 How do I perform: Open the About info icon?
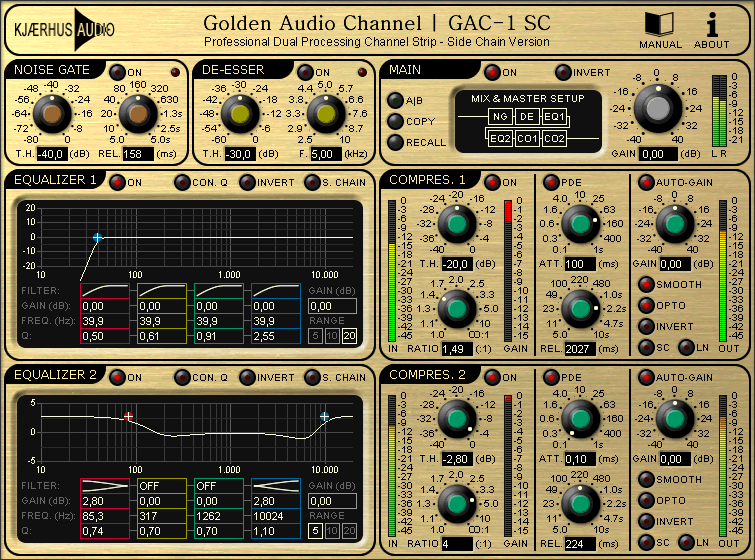pos(712,25)
